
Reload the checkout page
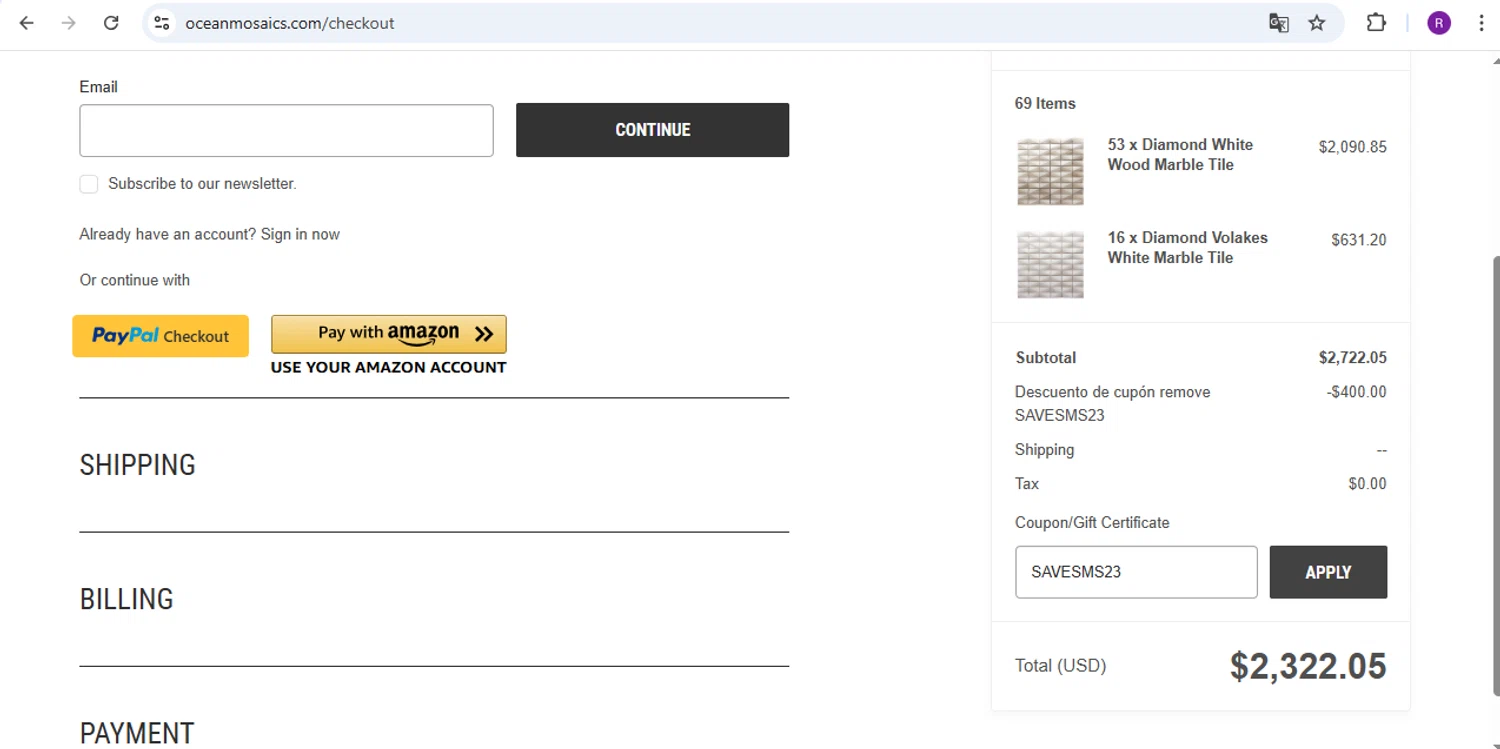tap(111, 23)
